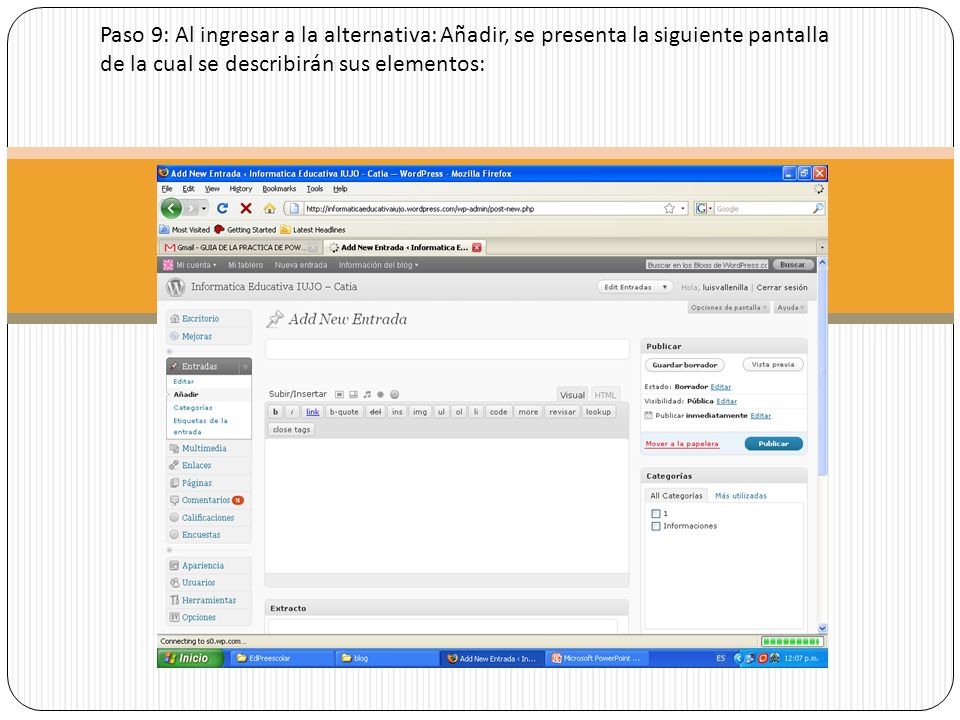The image size is (960, 720).
Task: Click Mover a la papelera link
Action: tap(681, 444)
